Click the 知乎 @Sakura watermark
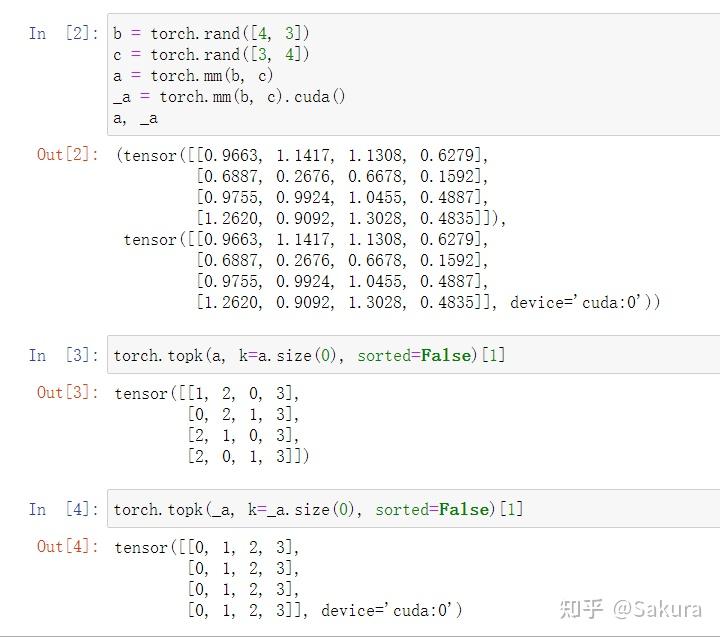 (x=629, y=607)
